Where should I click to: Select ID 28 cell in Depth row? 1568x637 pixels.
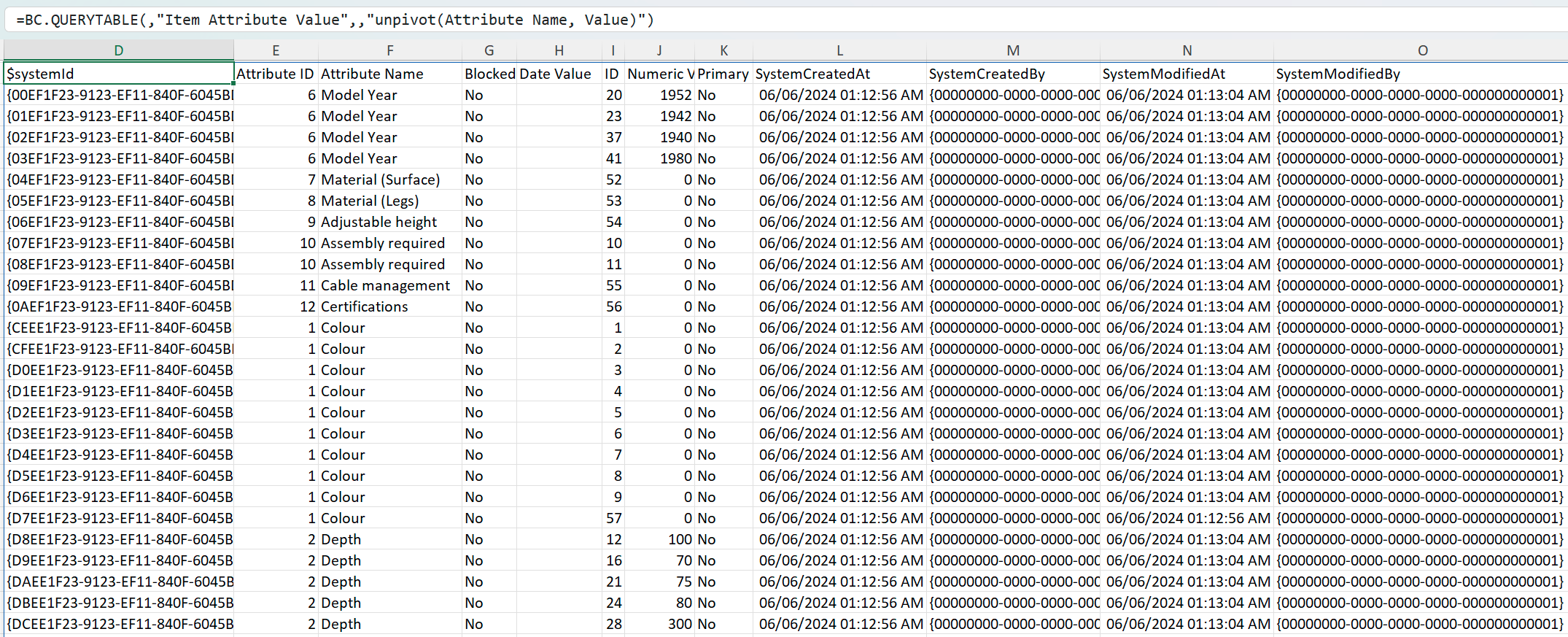pyautogui.click(x=613, y=624)
